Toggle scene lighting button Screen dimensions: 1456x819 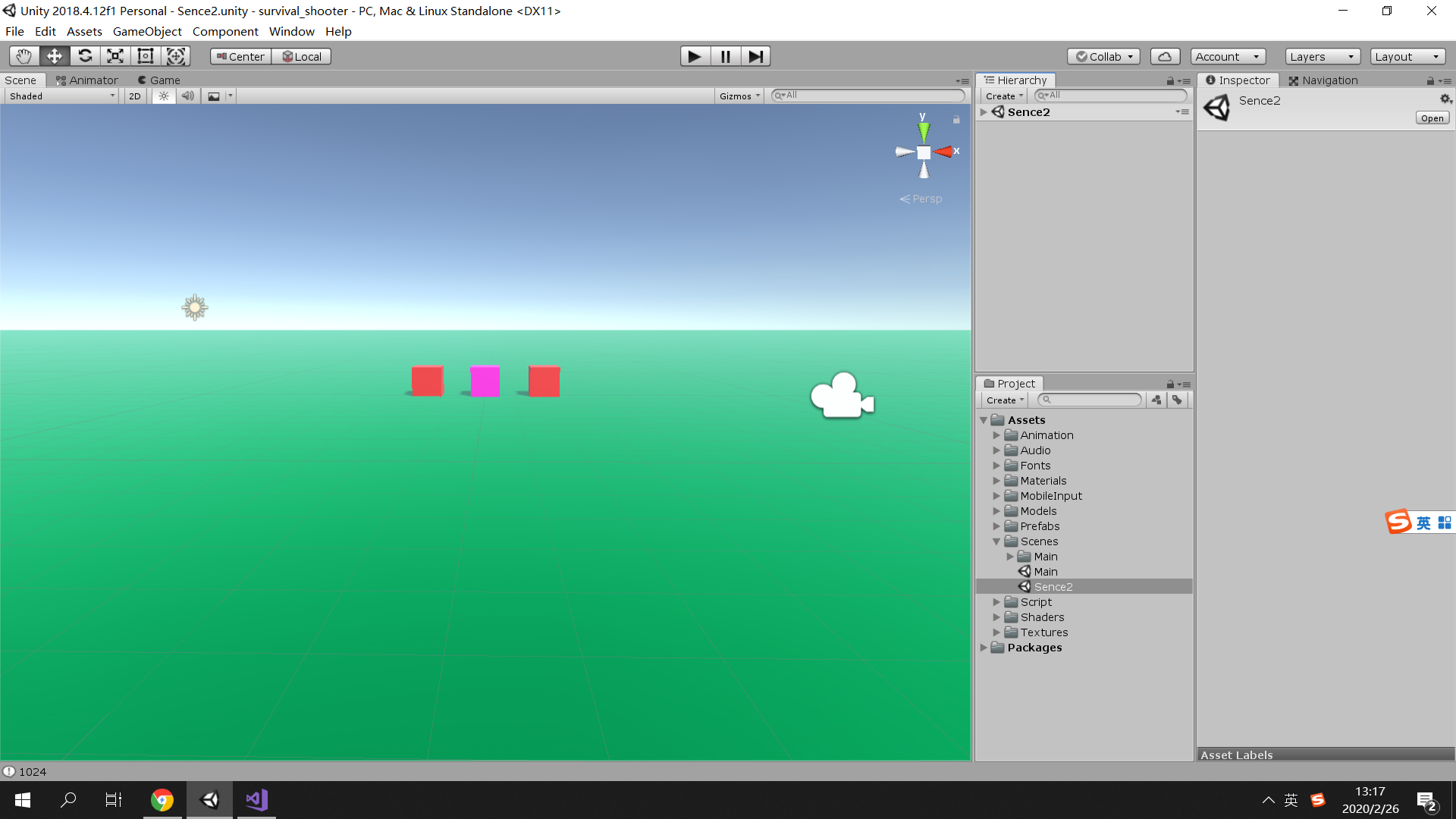click(164, 96)
